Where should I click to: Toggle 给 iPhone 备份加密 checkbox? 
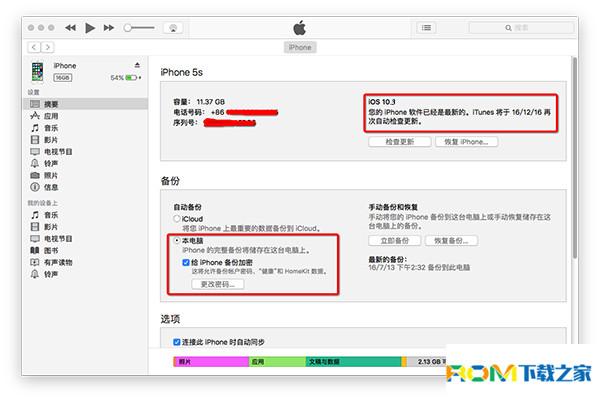point(186,262)
